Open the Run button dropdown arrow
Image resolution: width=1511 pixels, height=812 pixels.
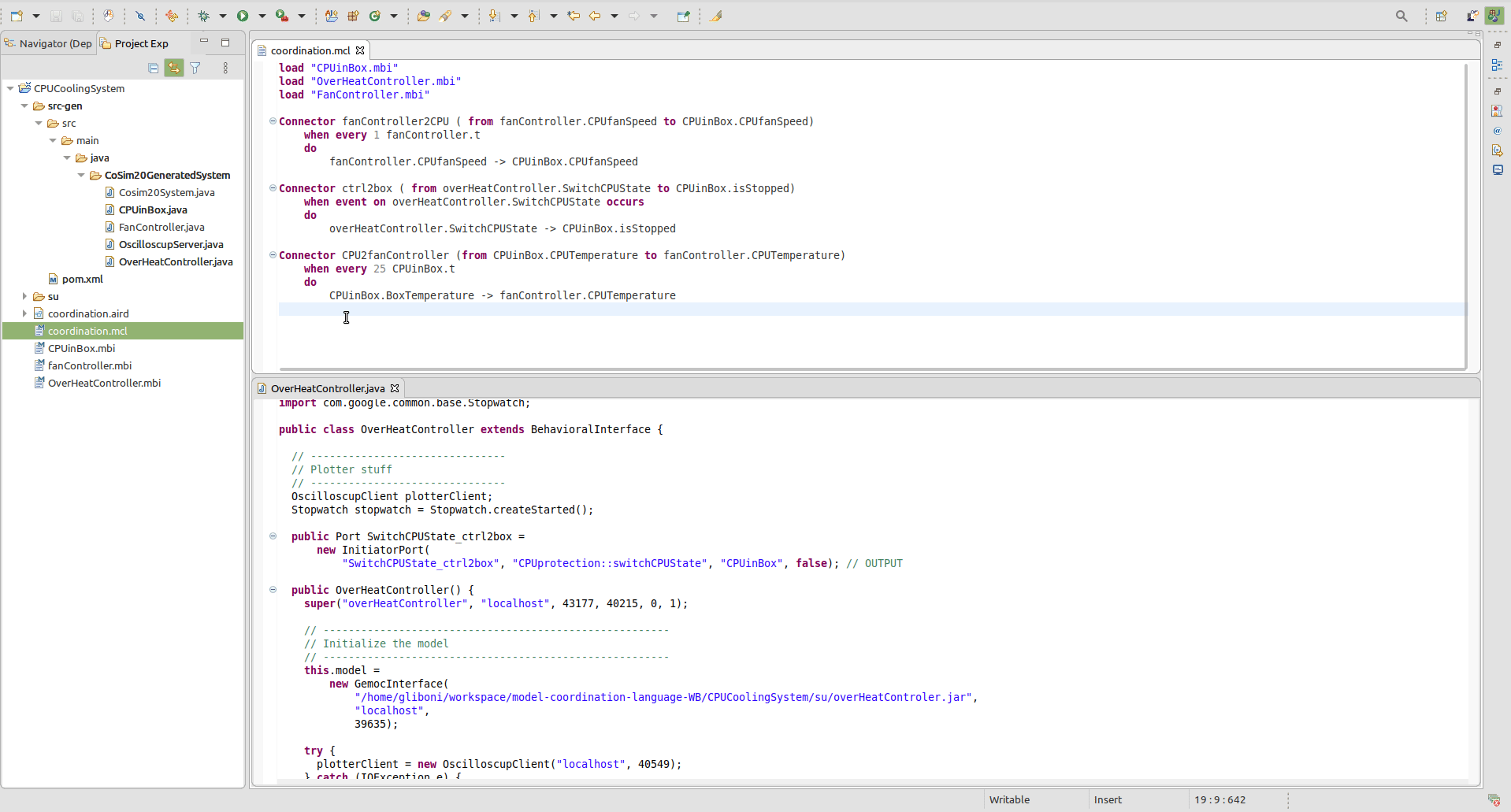[262, 16]
